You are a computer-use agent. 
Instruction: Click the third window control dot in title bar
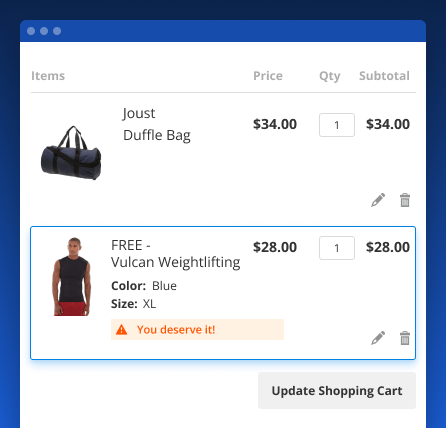point(57,31)
